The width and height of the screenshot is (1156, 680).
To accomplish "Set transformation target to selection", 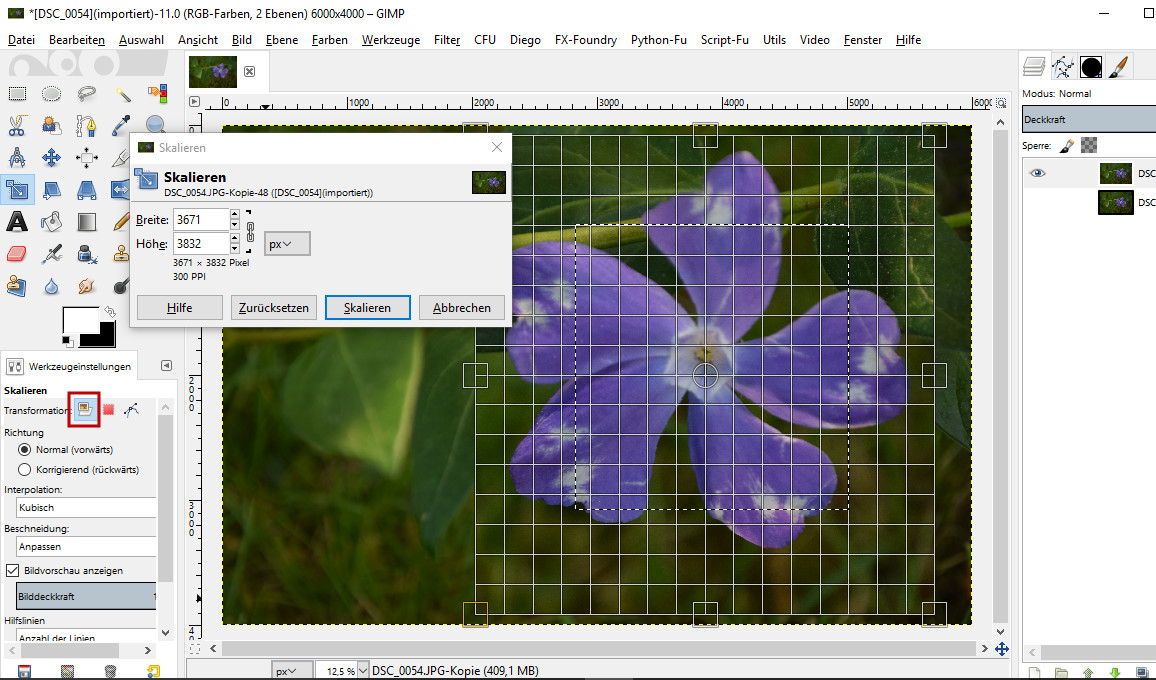I will [x=108, y=410].
